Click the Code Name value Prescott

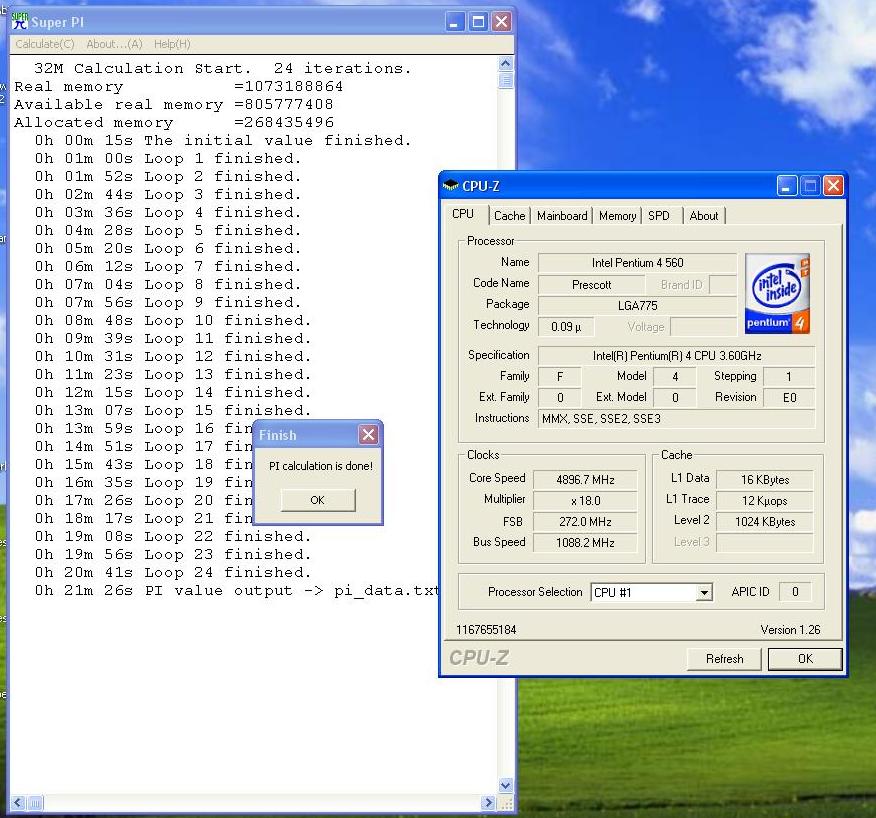(x=591, y=285)
